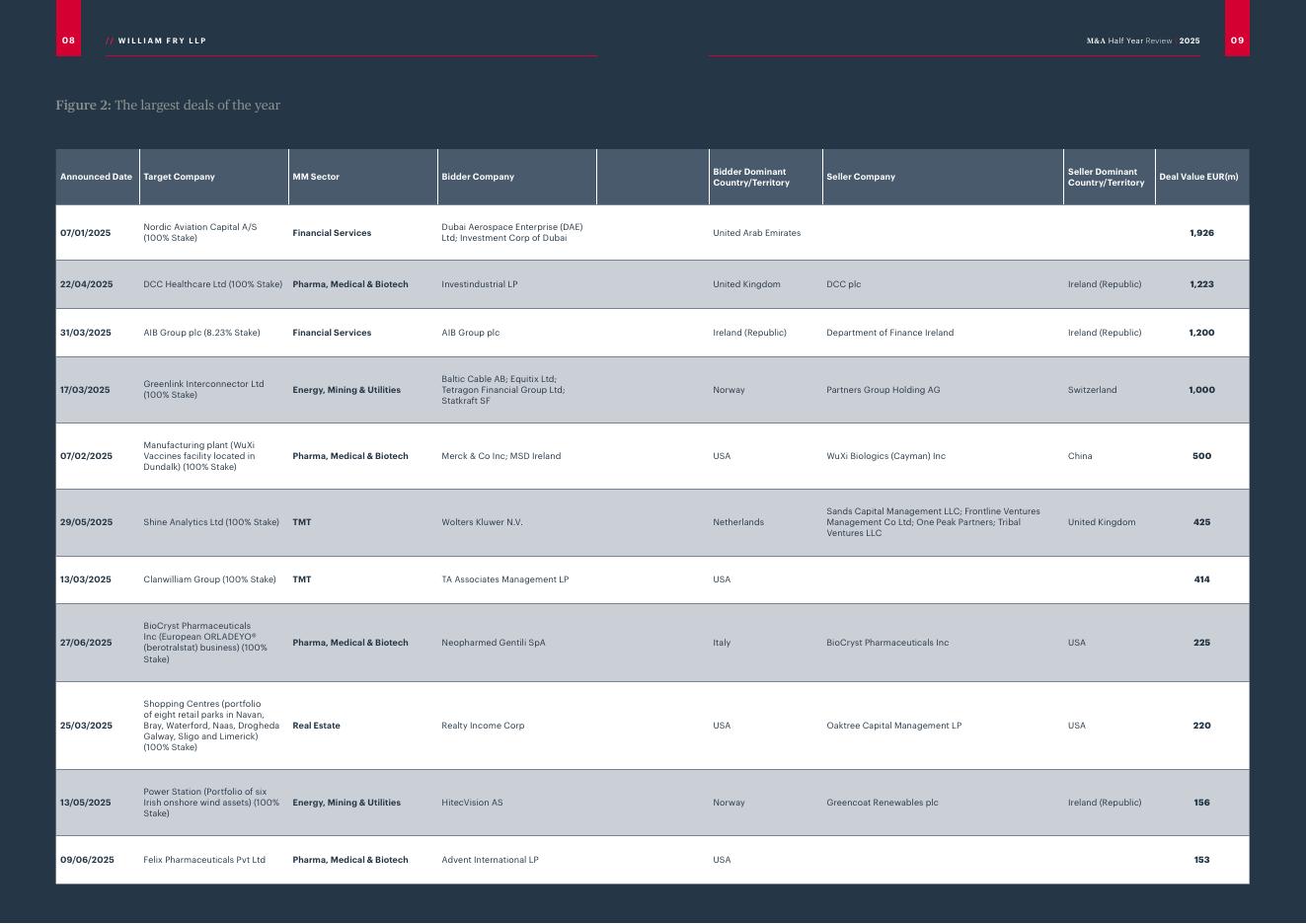Click the 1,926 deal value
Screen dimensions: 1306x924
point(1201,233)
